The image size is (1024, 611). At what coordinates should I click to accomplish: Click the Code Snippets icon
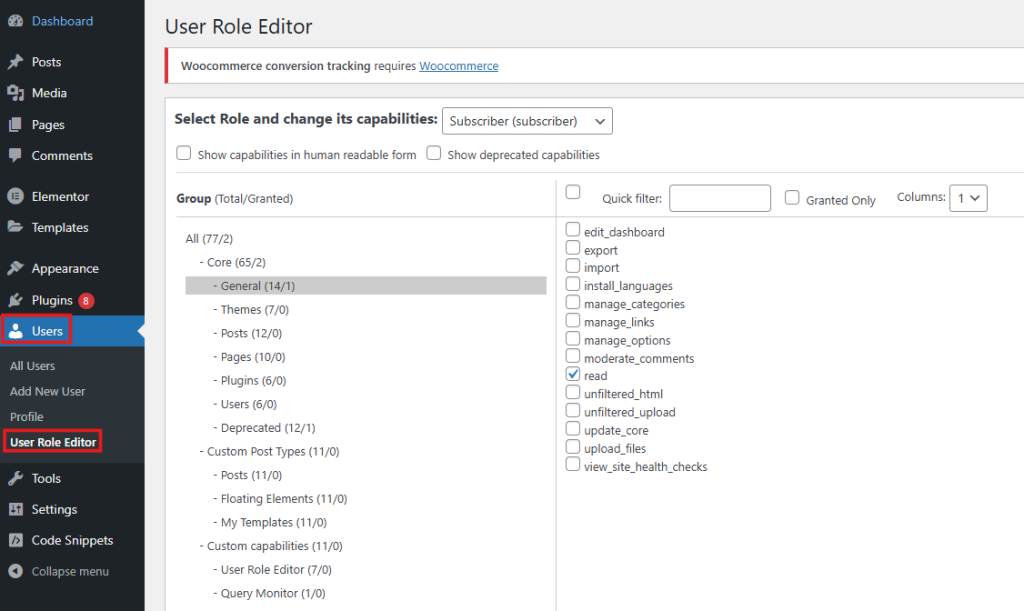pyautogui.click(x=15, y=541)
